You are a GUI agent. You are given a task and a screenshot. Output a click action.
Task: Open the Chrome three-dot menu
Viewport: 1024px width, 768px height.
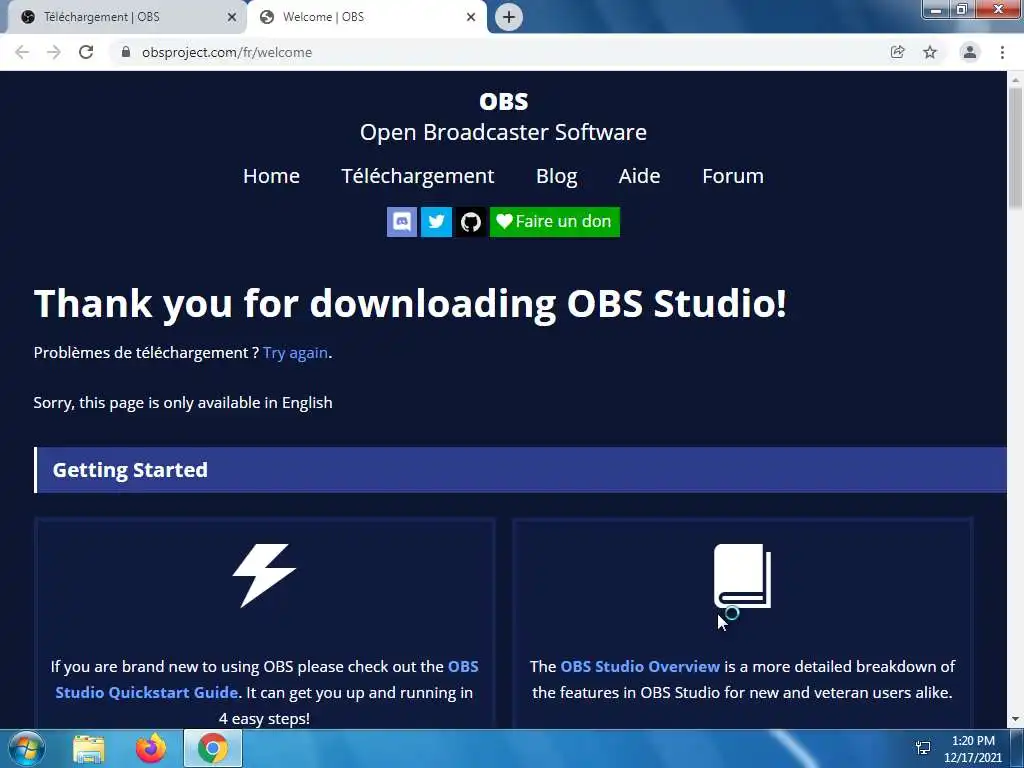[x=1002, y=52]
